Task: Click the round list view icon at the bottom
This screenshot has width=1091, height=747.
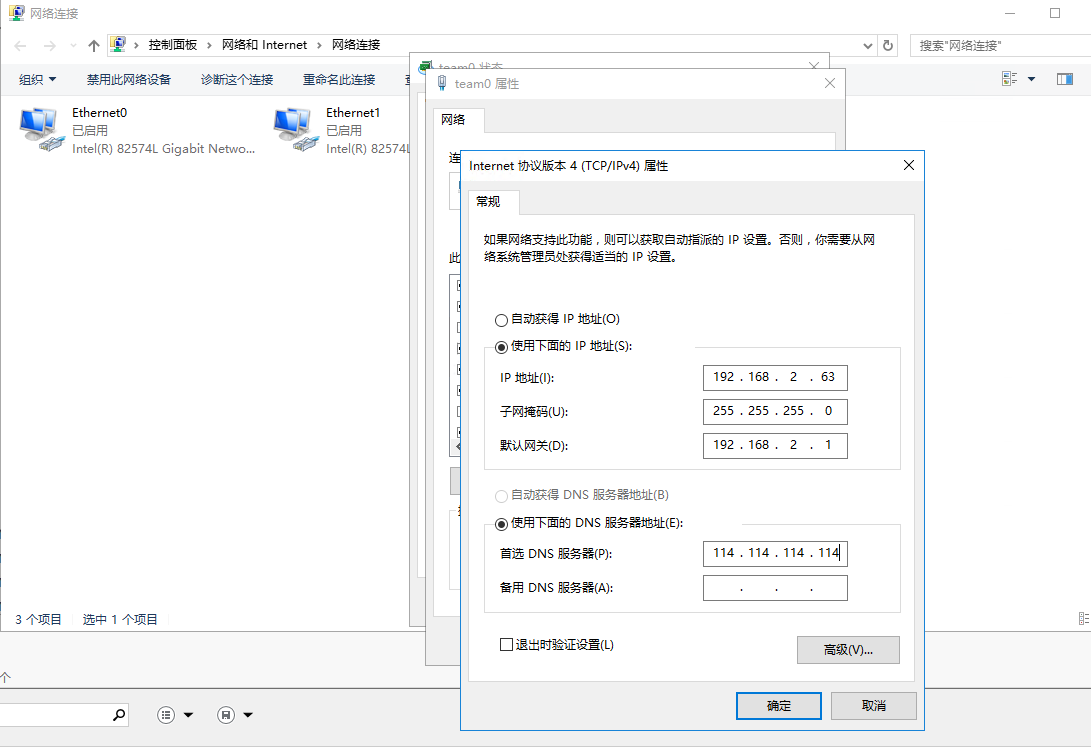Action: (x=166, y=715)
